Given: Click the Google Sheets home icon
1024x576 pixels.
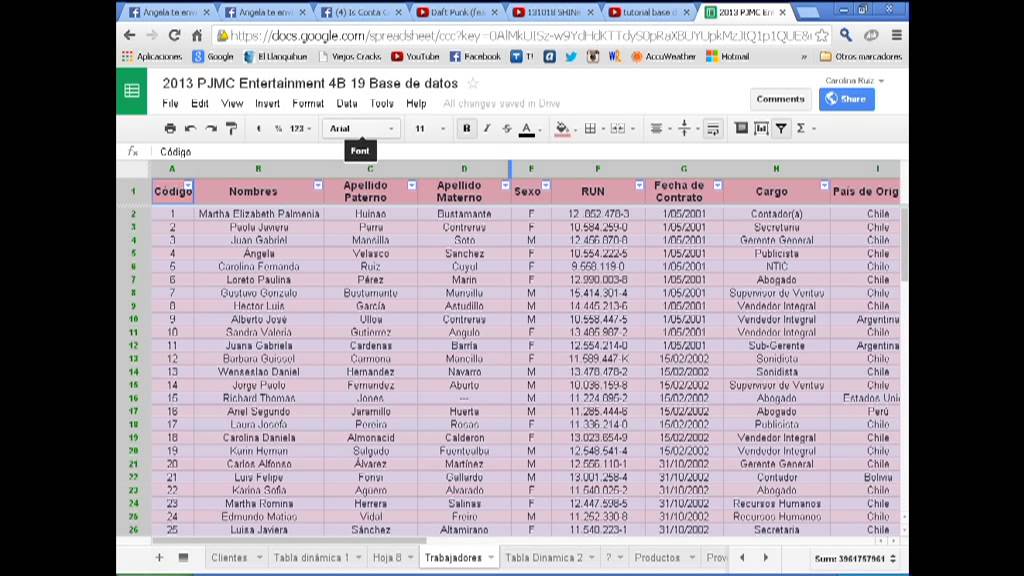Looking at the screenshot, I should click(132, 91).
